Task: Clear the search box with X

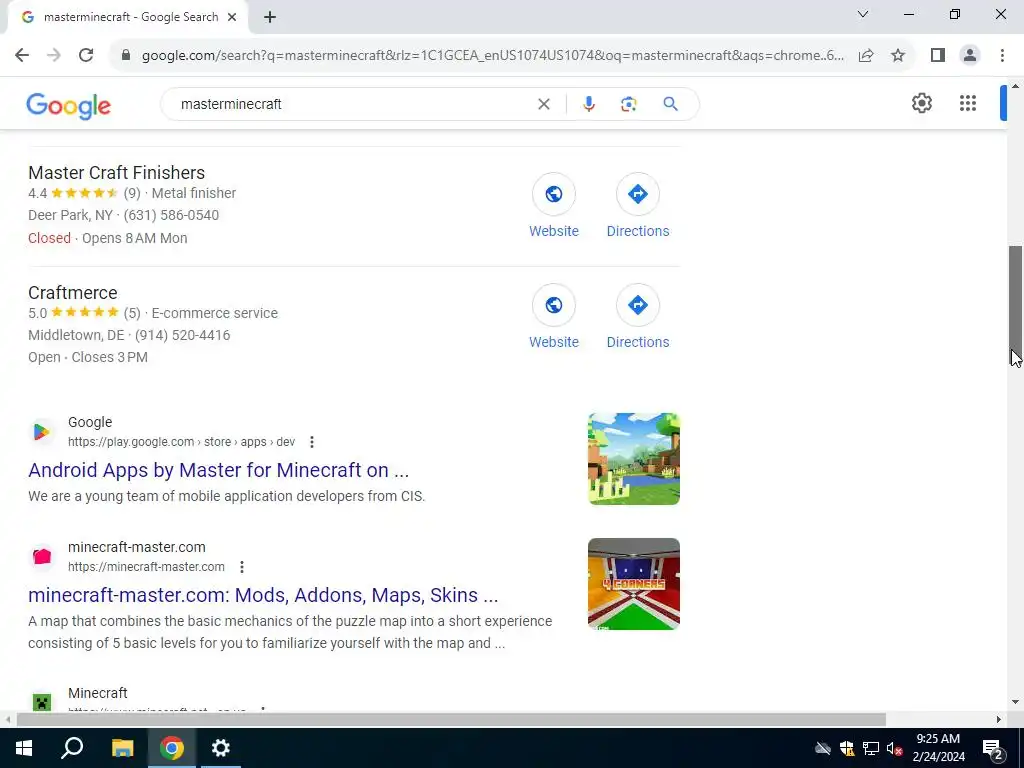Action: (x=543, y=104)
